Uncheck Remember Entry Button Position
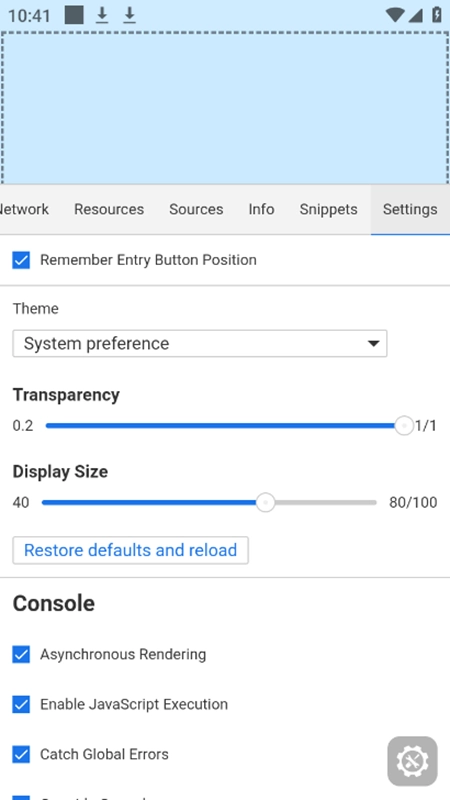450x800 pixels. click(21, 260)
